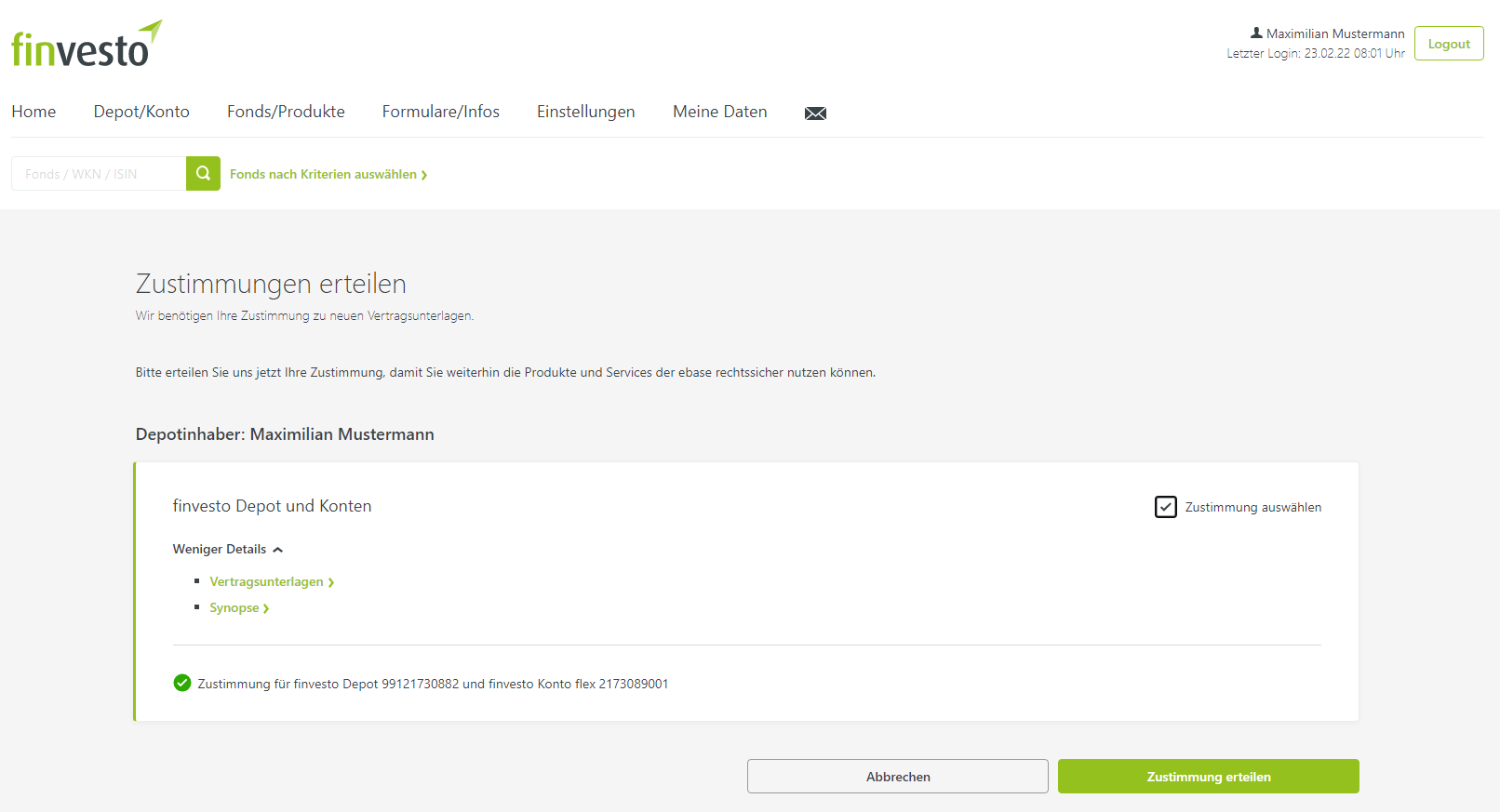Open the Vertragsunterlagen link
Image resolution: width=1500 pixels, height=812 pixels.
click(272, 581)
